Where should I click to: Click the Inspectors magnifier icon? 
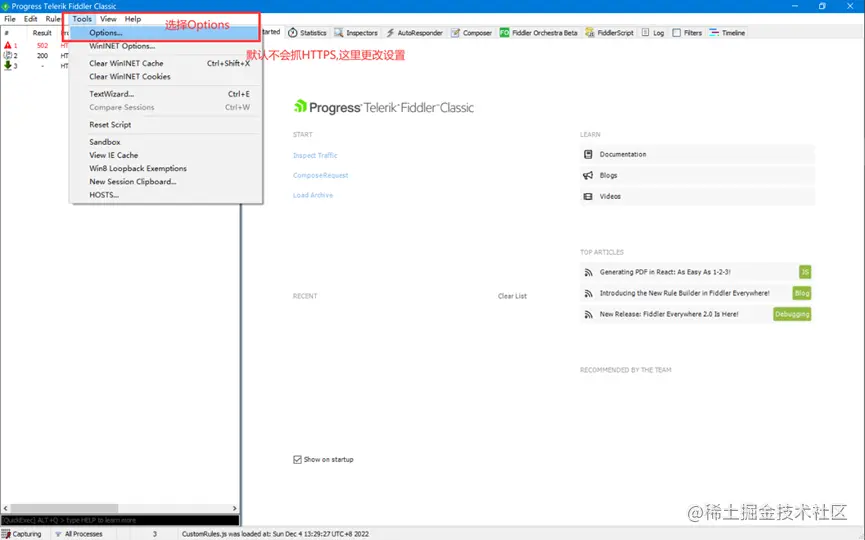(339, 33)
